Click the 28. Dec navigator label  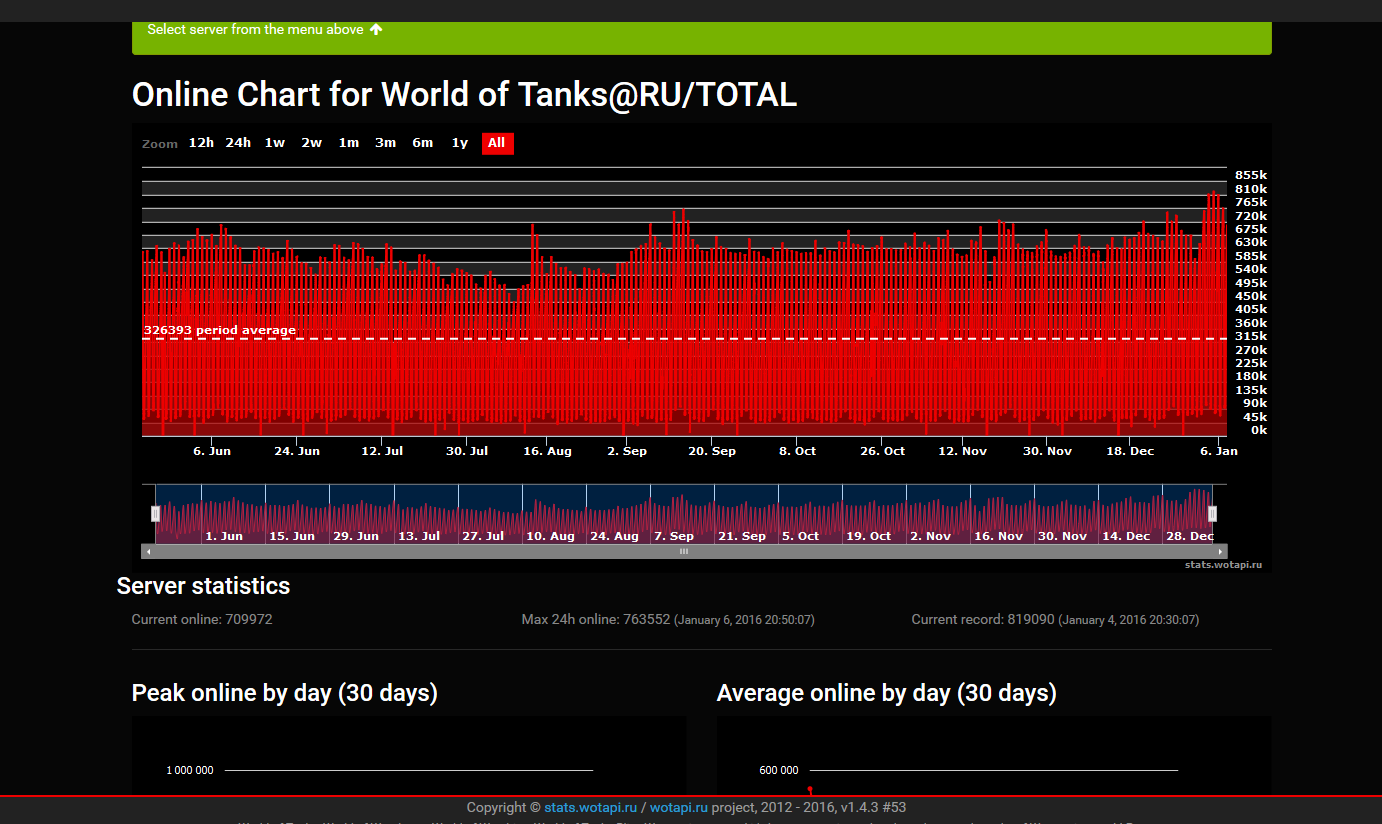pos(1190,536)
